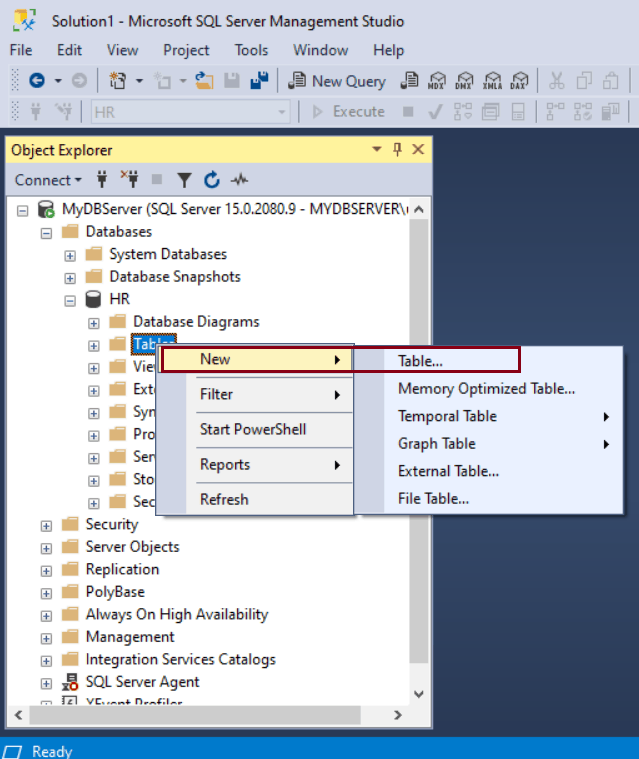Click the DMX Query toolbar icon

click(x=464, y=81)
